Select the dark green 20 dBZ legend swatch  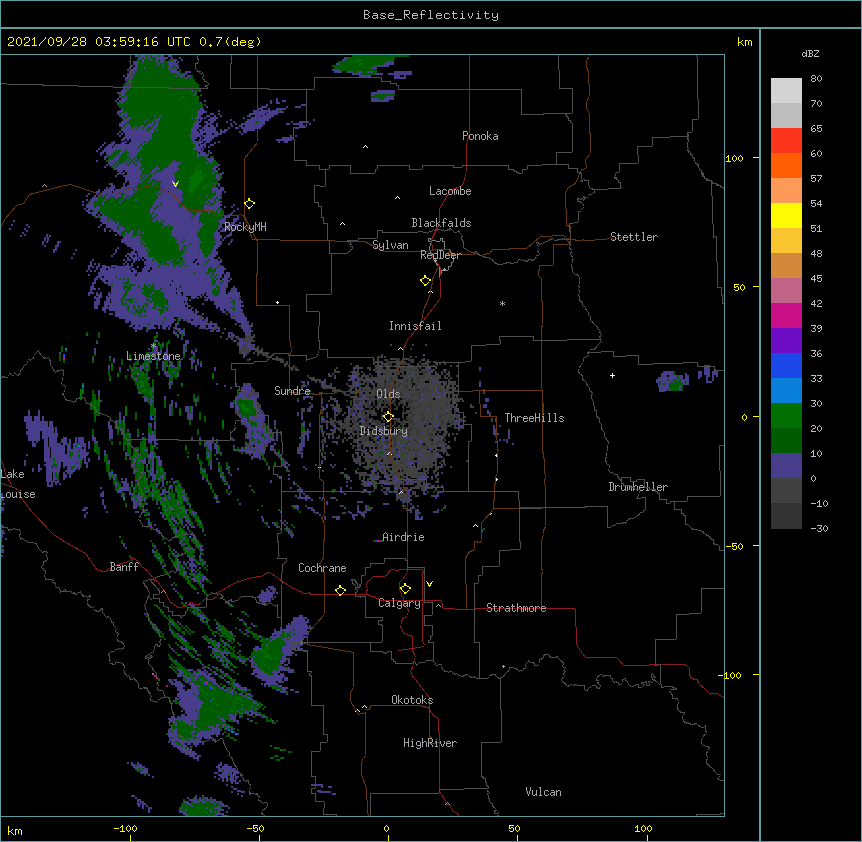(786, 441)
